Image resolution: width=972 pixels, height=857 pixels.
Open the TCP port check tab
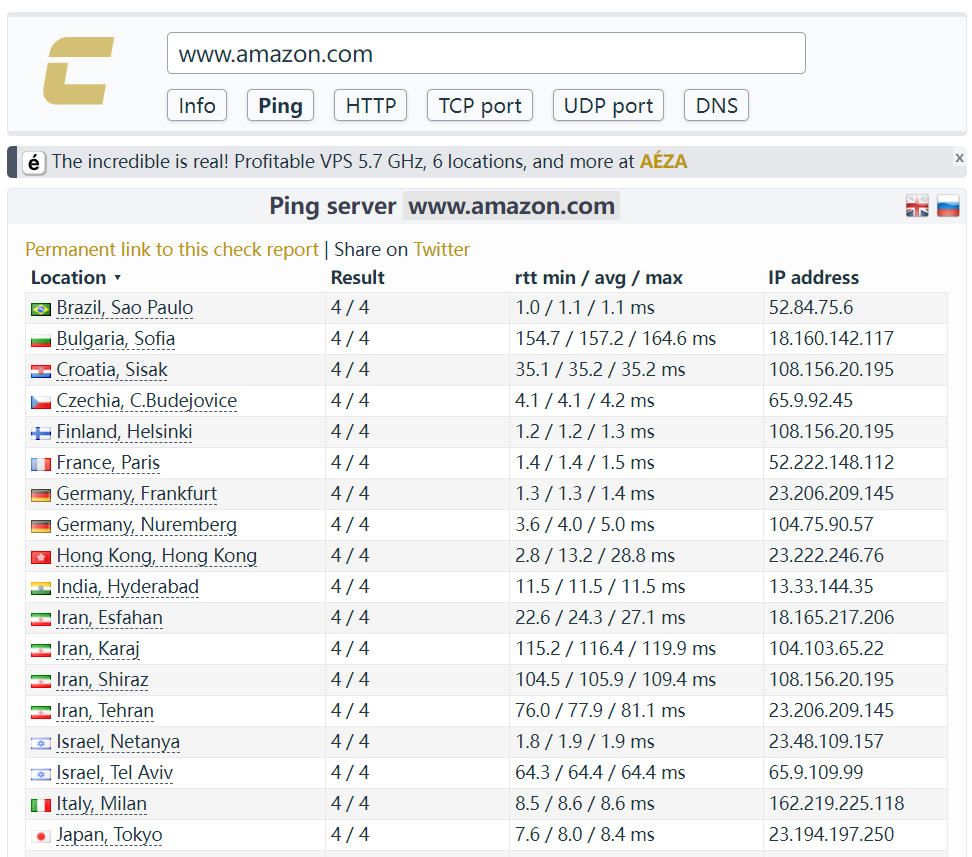click(x=480, y=105)
